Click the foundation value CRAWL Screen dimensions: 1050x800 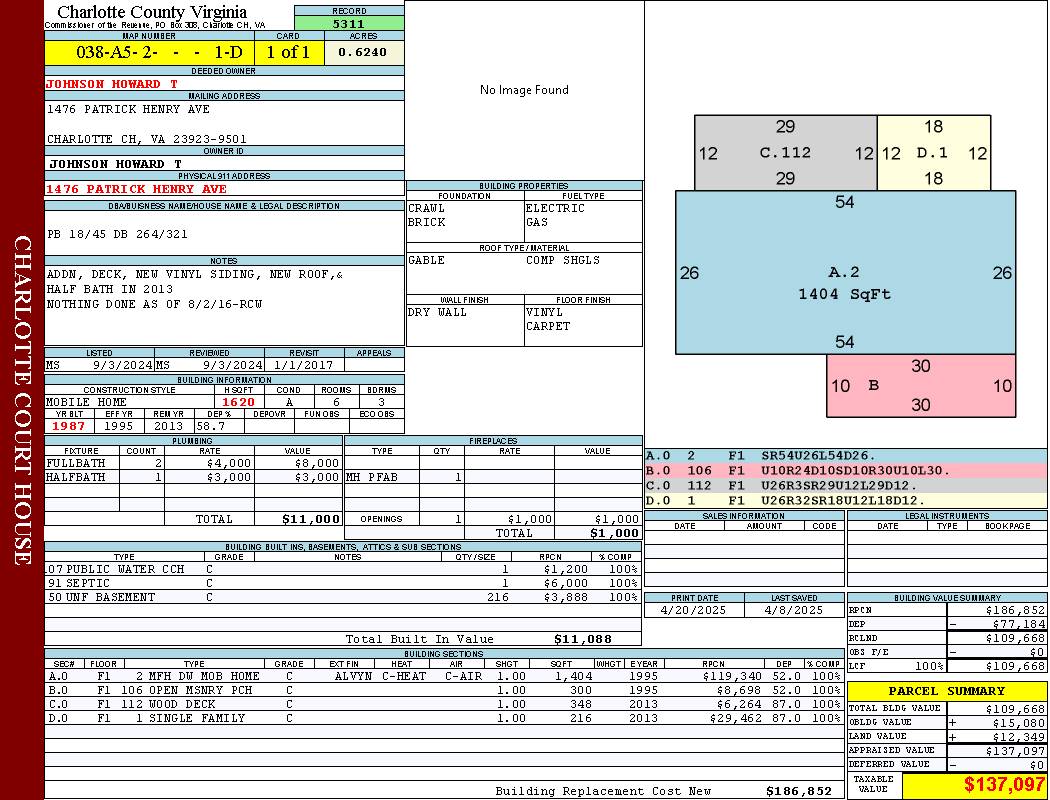(427, 208)
